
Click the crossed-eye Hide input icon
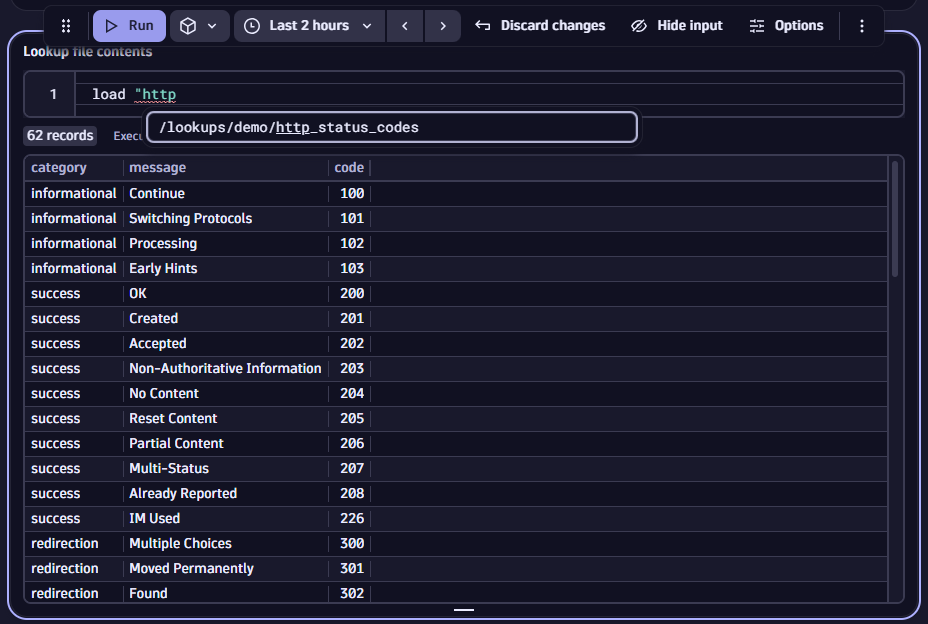pos(639,25)
